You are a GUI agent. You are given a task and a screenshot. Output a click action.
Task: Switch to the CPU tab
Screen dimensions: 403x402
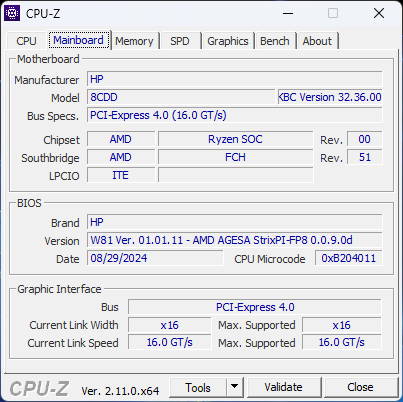[26, 41]
